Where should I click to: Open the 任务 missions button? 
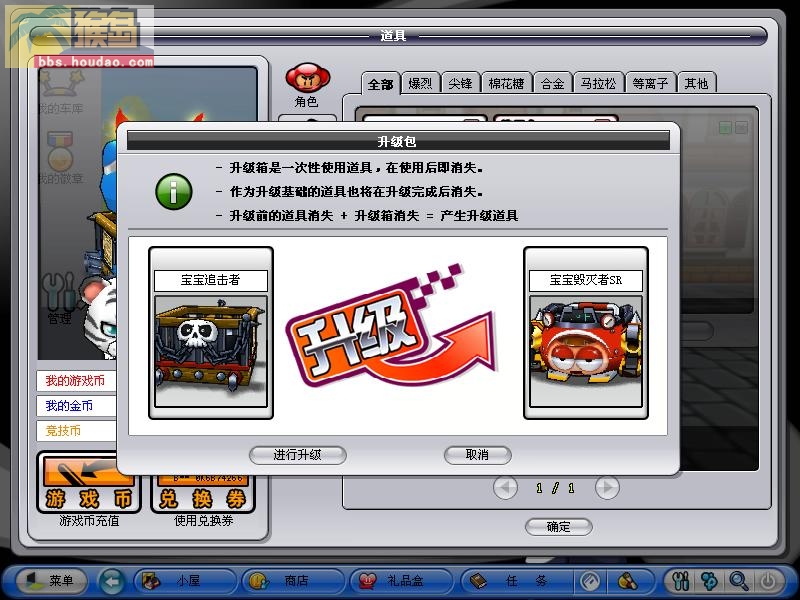tap(515, 581)
